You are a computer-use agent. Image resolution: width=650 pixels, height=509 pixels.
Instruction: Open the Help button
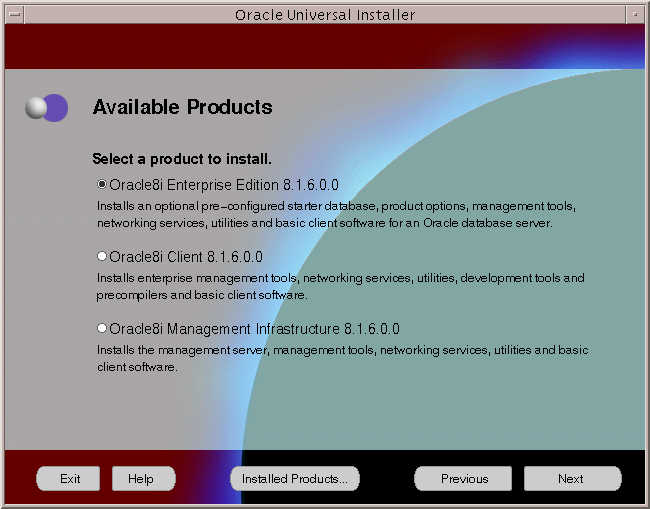tap(143, 479)
